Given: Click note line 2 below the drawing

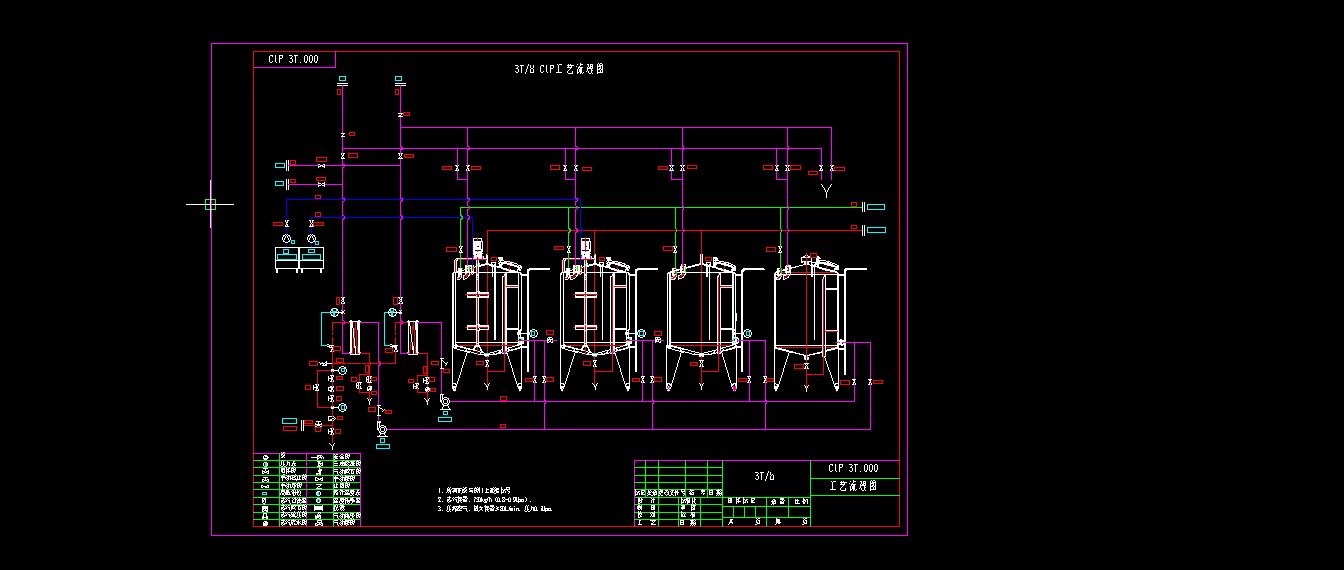Looking at the screenshot, I should (484, 498).
